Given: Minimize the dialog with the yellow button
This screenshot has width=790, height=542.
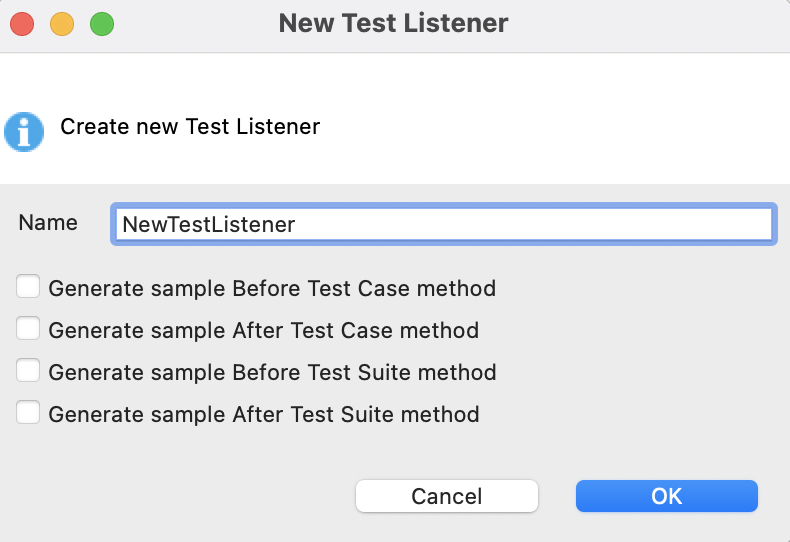Looking at the screenshot, I should pos(62,23).
